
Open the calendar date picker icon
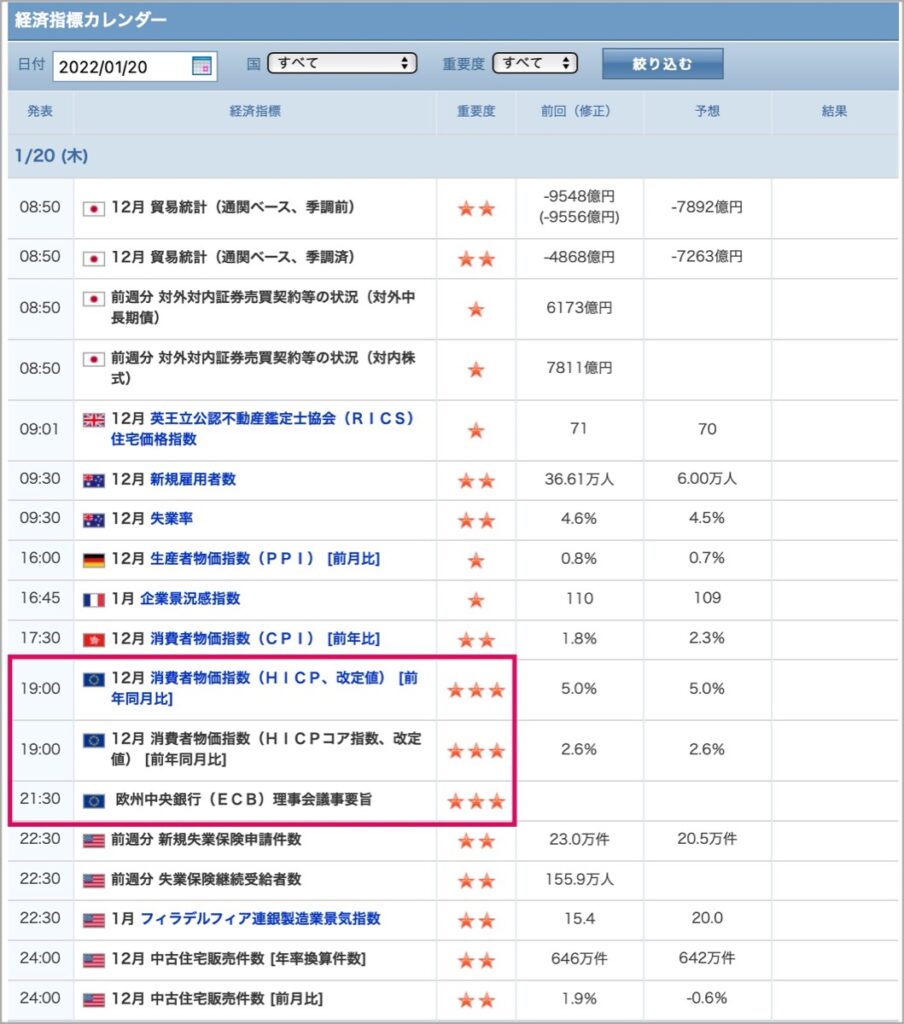[201, 66]
